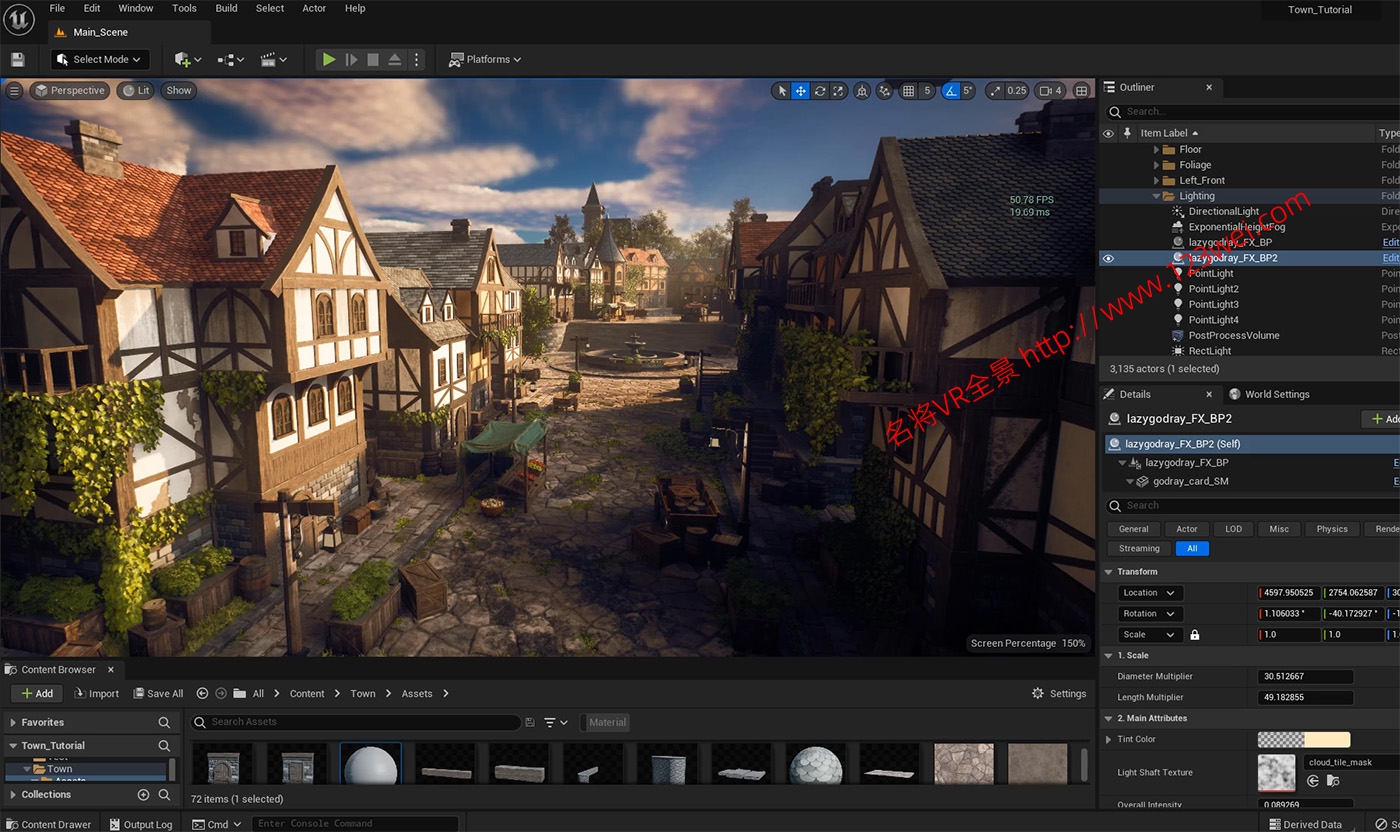Open the camera speed setting
Screen dimensions: 1400x832
(x=1049, y=91)
